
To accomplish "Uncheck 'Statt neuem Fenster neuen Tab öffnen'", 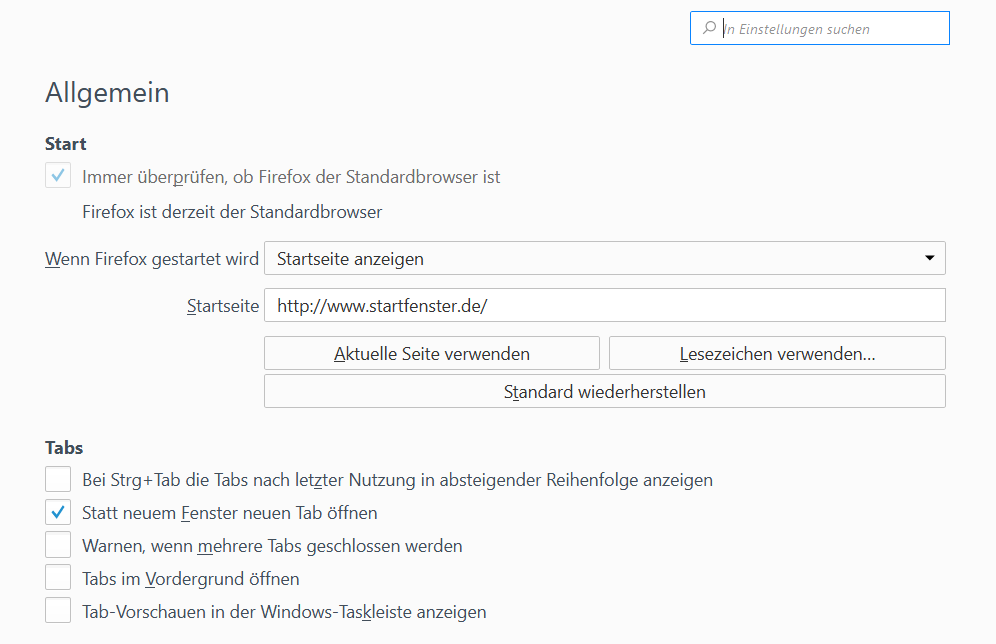I will (58, 513).
